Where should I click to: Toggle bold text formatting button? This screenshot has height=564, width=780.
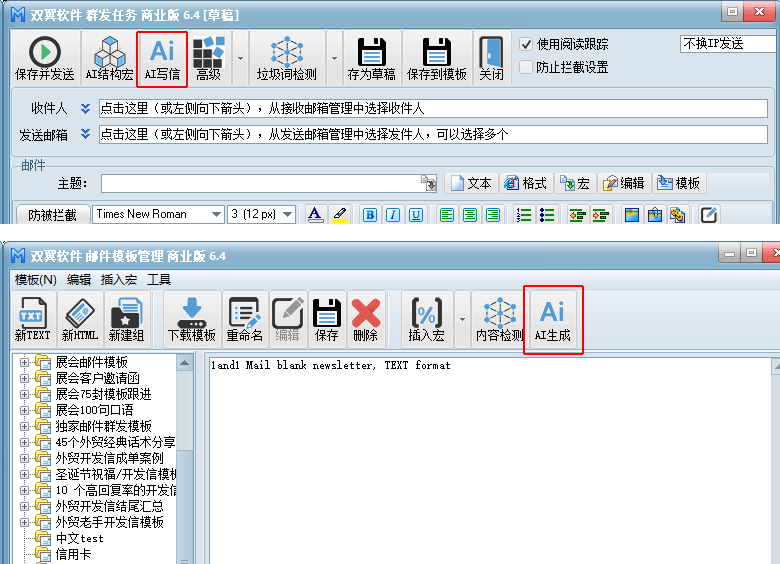coord(369,214)
